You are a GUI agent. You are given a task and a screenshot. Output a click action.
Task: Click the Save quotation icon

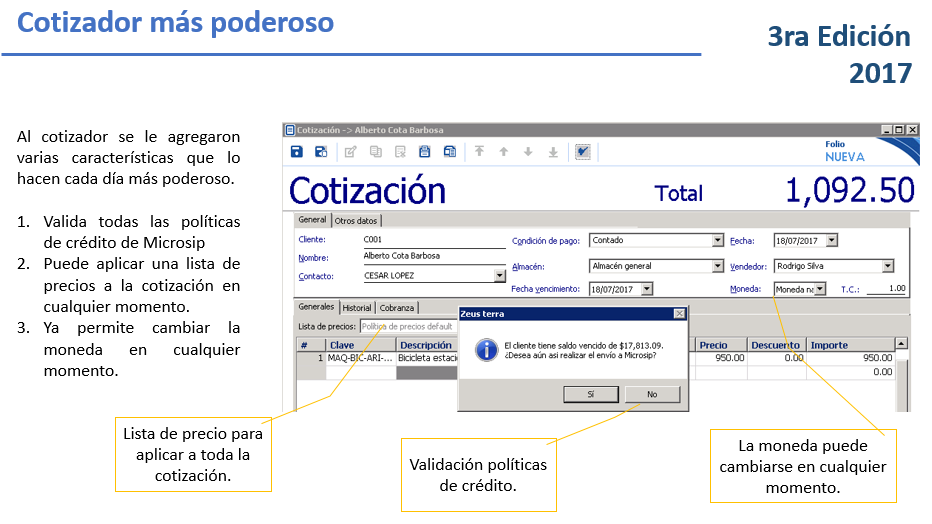297,151
